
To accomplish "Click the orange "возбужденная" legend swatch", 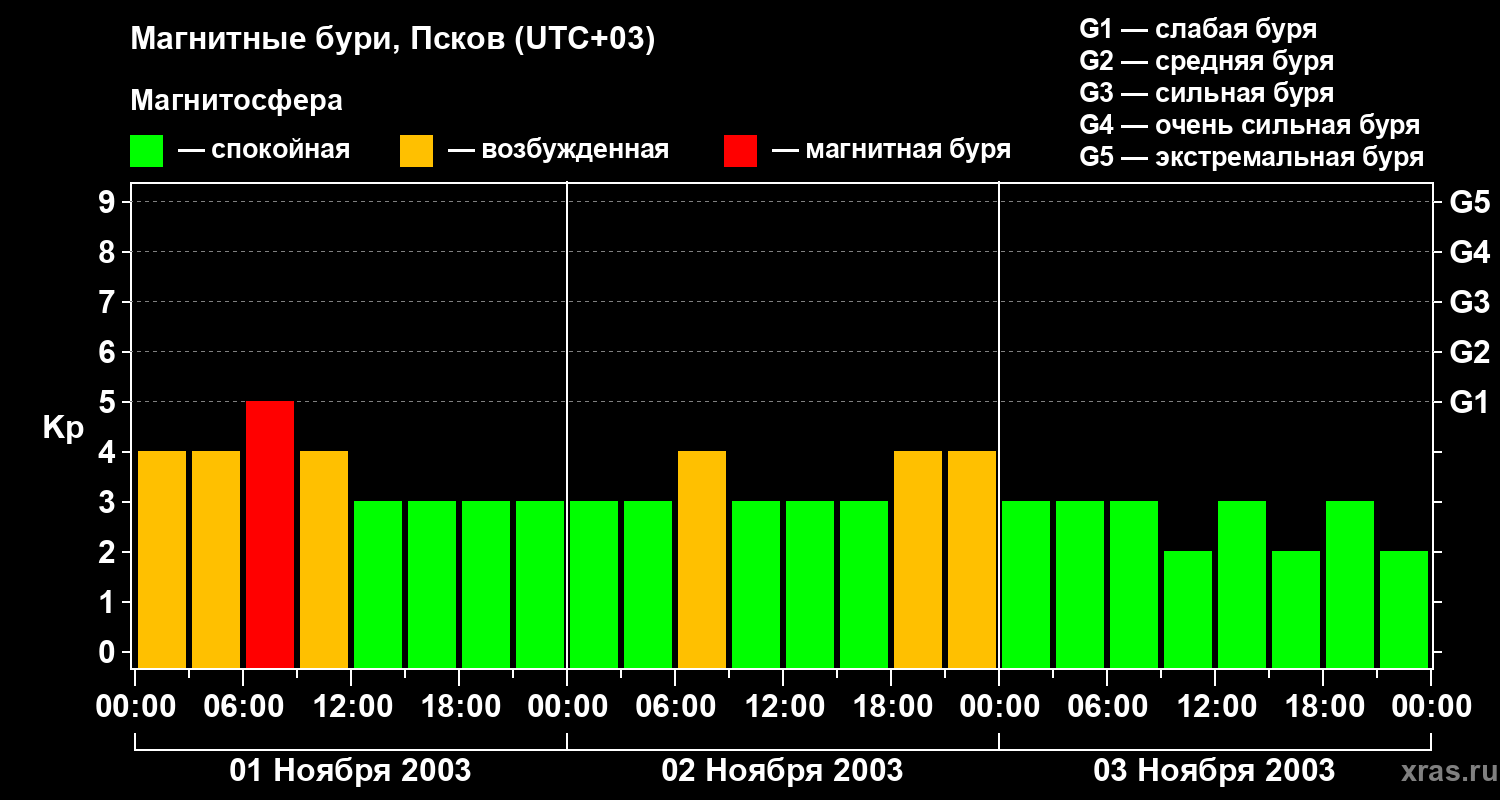I will 416,151.
